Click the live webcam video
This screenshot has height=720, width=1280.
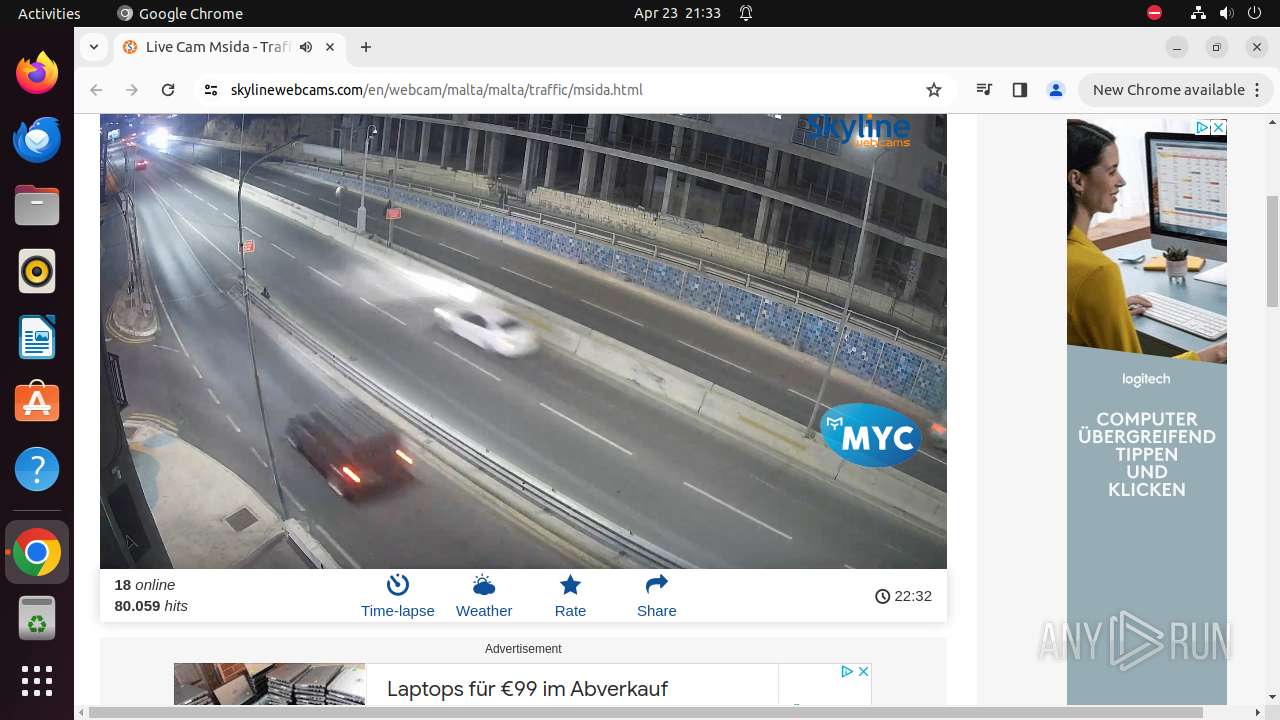click(523, 341)
